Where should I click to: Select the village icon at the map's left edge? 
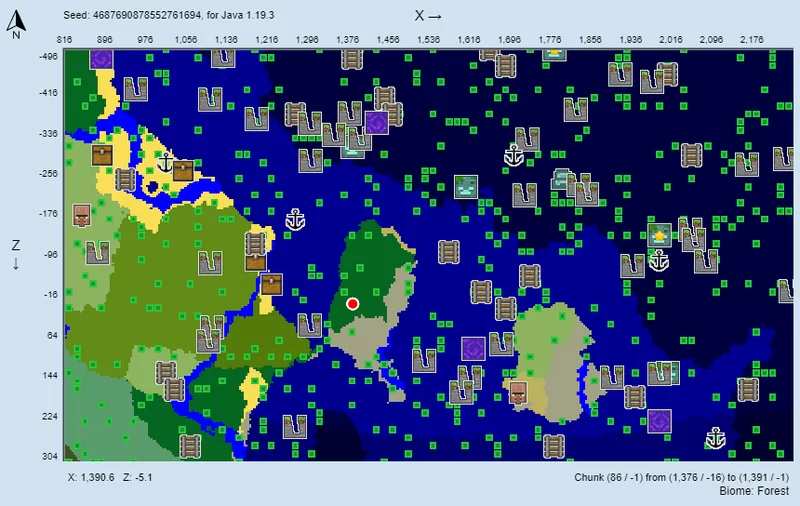(82, 215)
